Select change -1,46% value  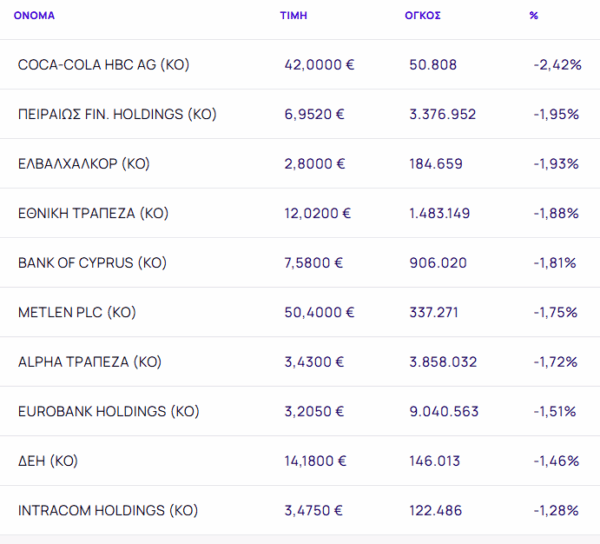556,461
